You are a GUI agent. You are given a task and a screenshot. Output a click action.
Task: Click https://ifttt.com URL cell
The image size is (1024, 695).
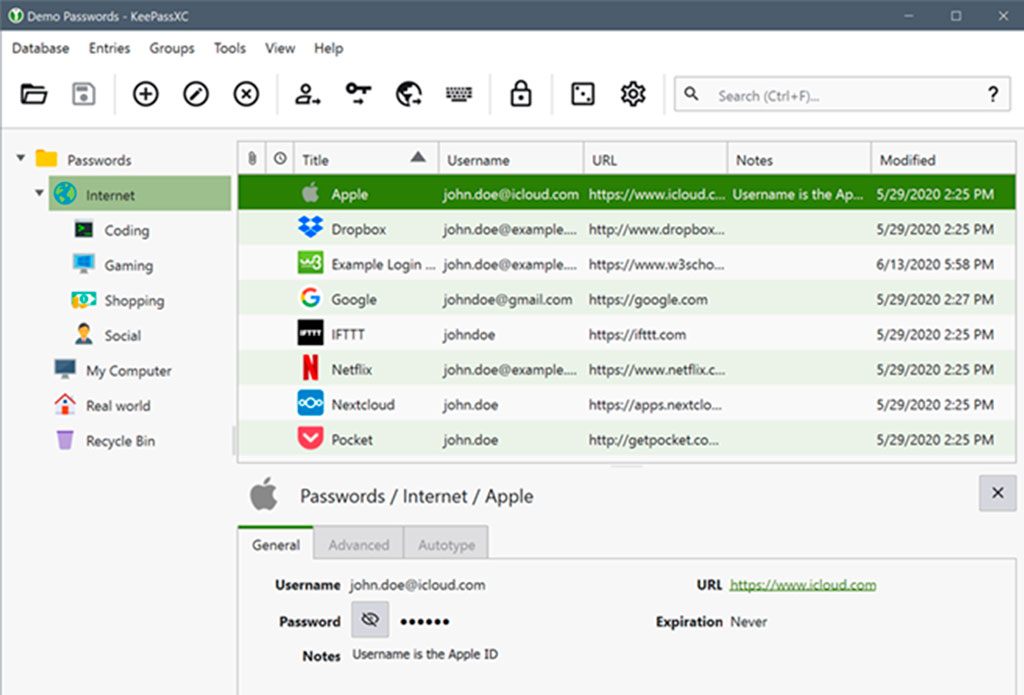[x=637, y=334]
